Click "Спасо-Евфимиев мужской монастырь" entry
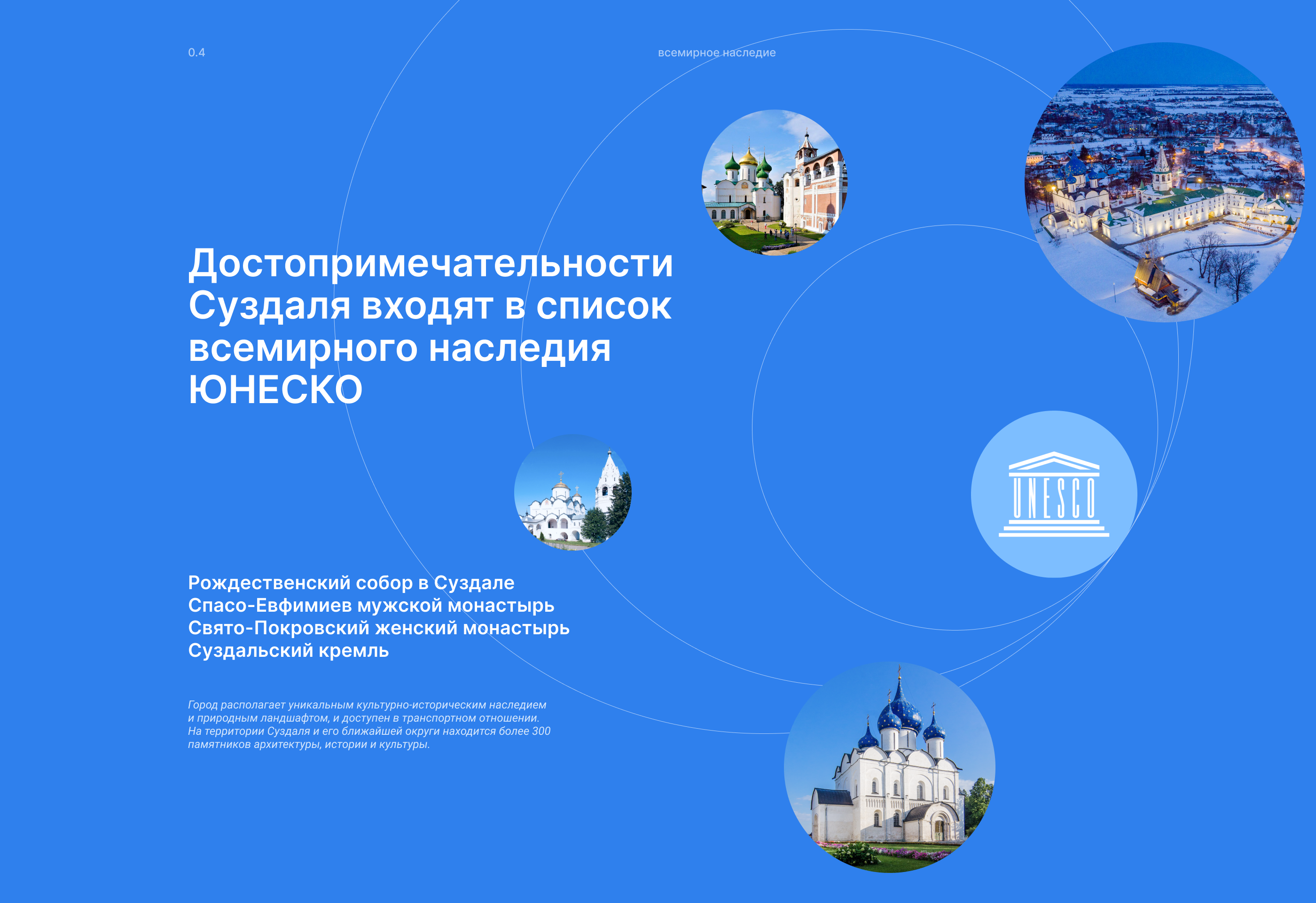 [x=371, y=605]
